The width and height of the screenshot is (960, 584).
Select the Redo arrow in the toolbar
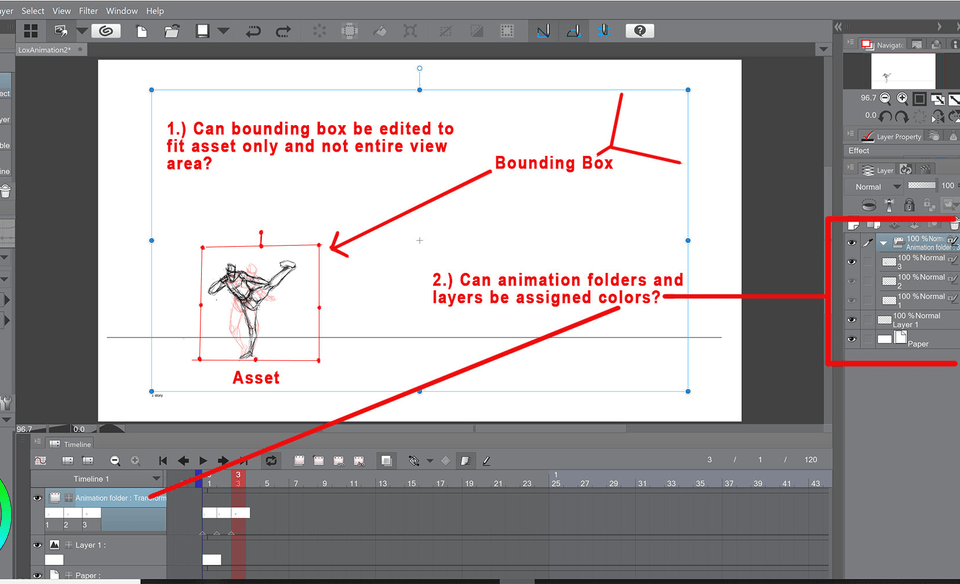[283, 31]
